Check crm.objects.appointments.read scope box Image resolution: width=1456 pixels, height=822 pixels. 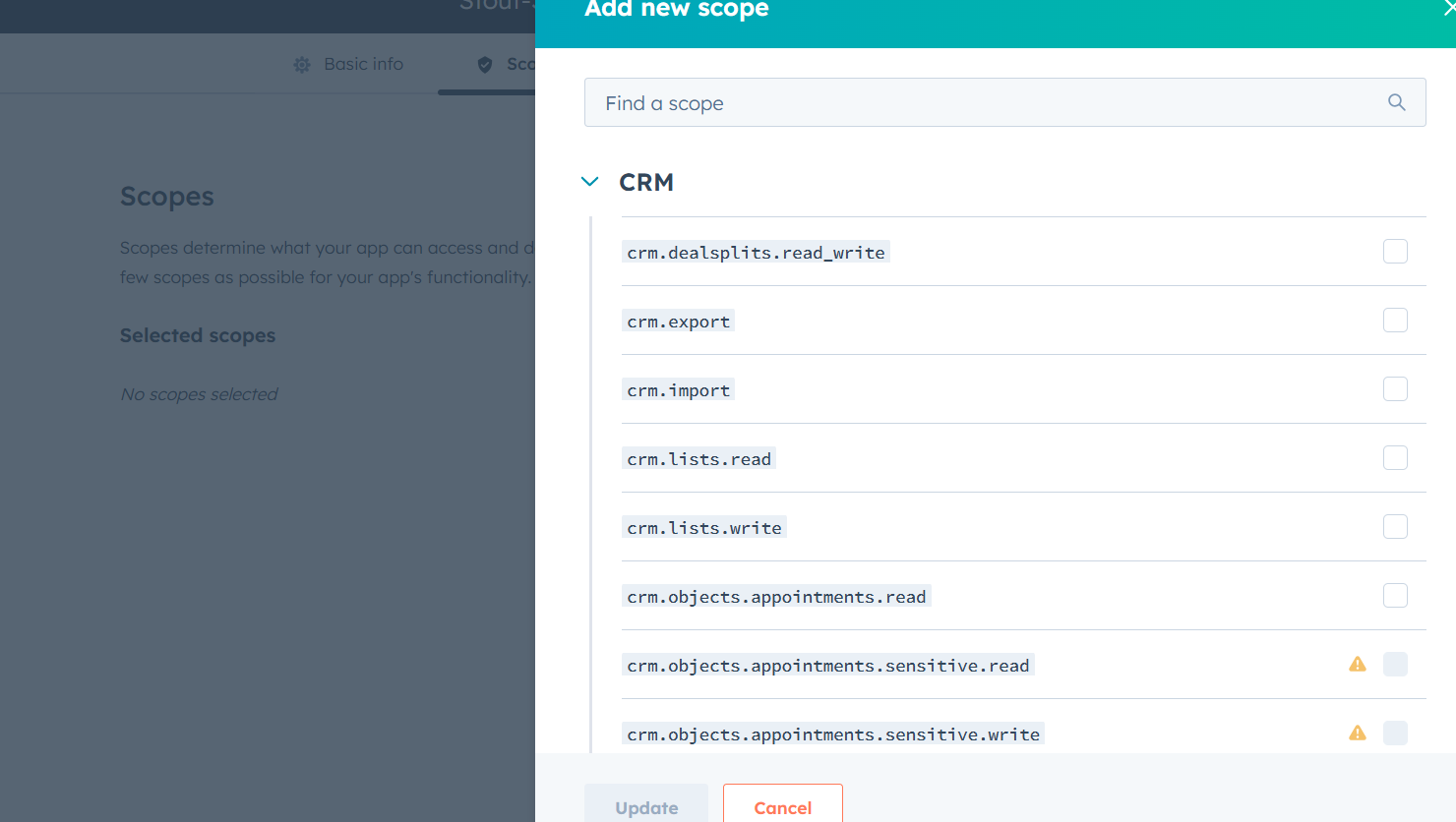1395,596
